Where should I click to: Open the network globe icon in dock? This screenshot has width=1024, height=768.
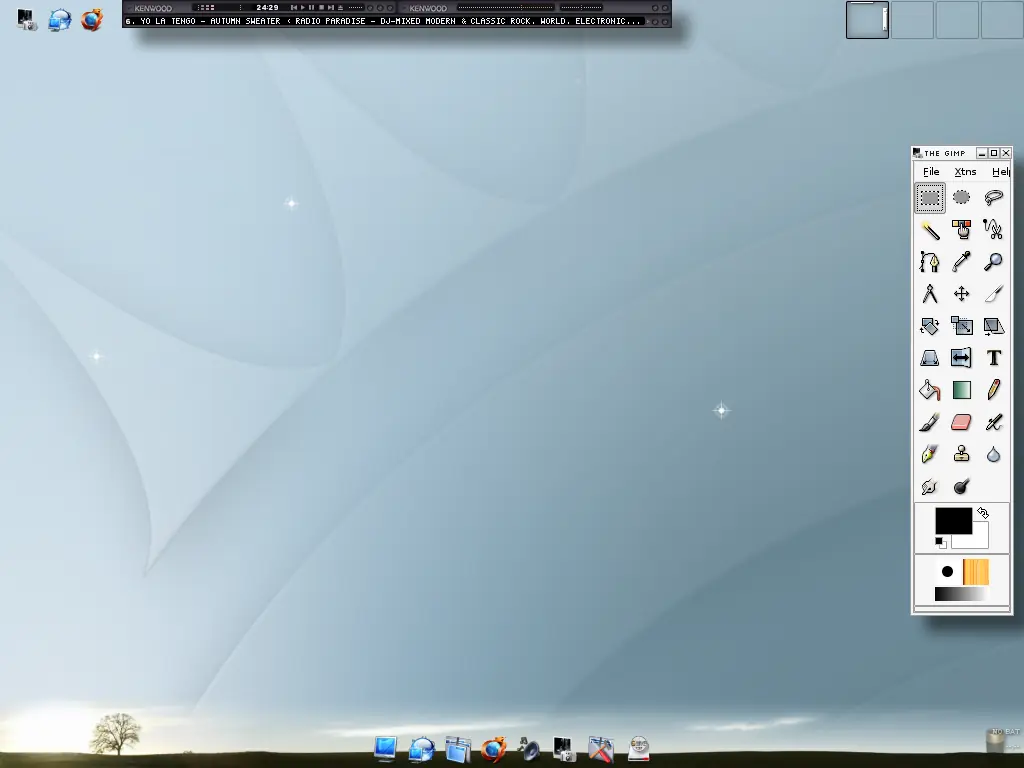pos(422,749)
